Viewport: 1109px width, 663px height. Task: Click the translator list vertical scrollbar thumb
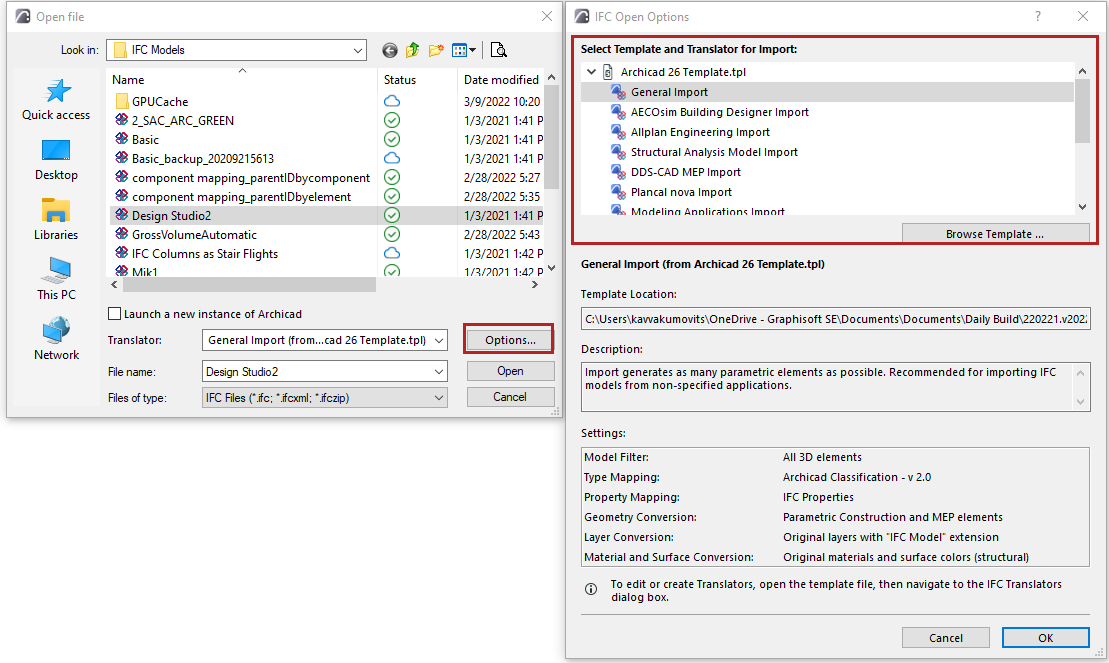(x=1082, y=111)
